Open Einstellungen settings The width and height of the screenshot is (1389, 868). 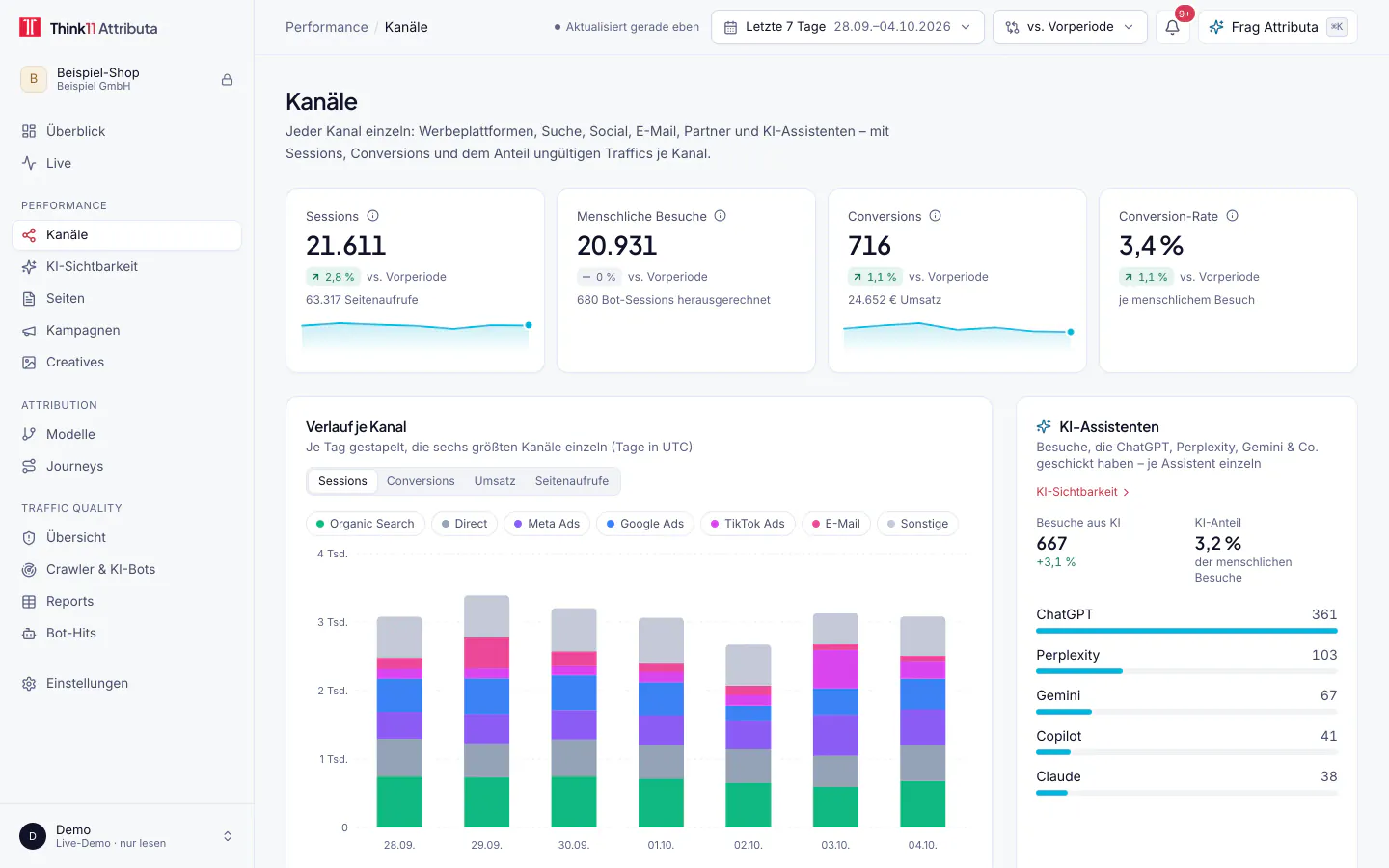click(126, 683)
